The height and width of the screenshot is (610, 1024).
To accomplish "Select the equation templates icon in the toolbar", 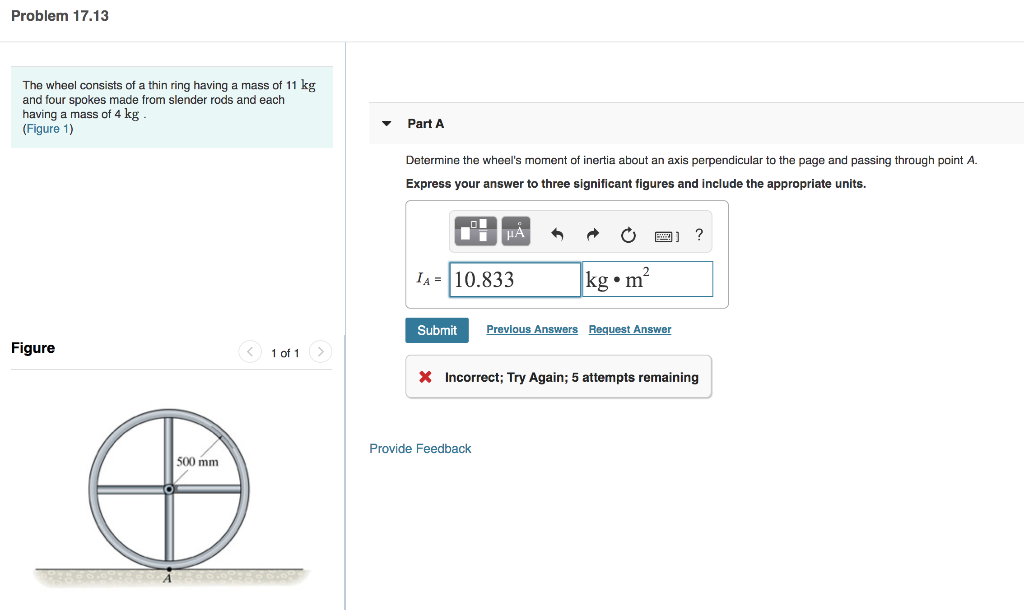I will click(x=475, y=230).
